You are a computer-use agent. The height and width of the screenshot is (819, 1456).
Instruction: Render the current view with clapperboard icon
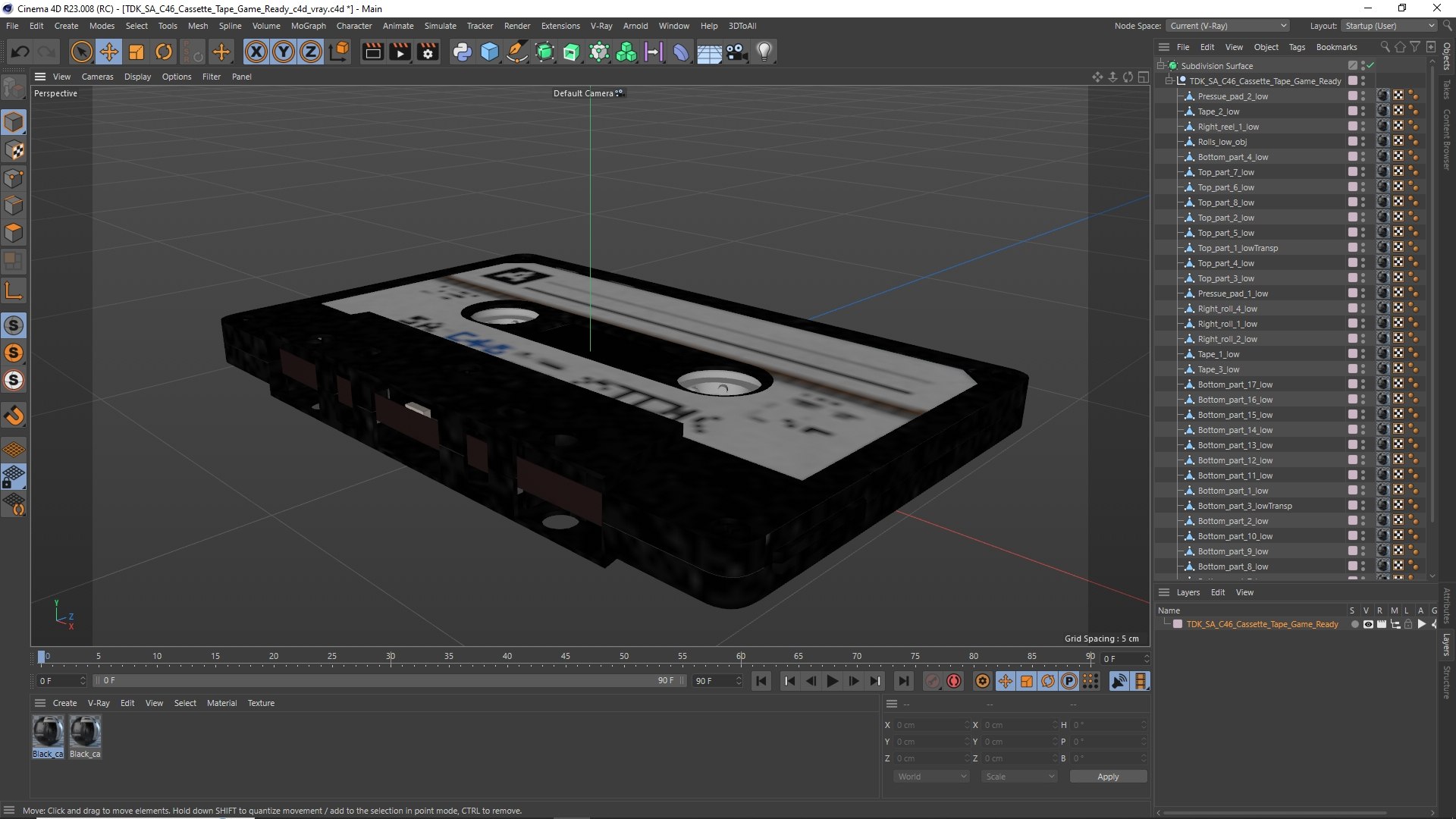pyautogui.click(x=372, y=52)
